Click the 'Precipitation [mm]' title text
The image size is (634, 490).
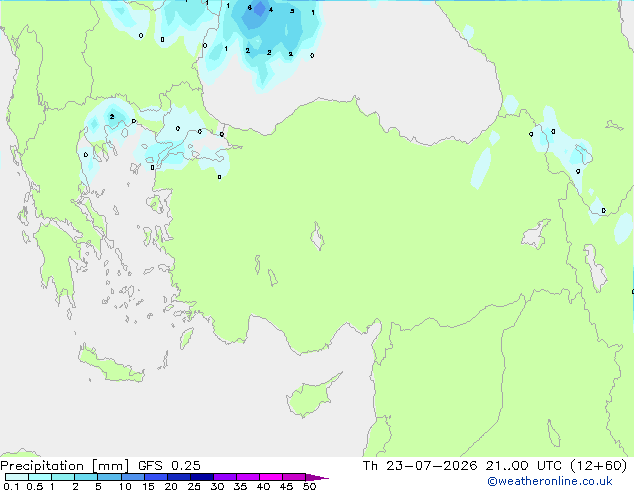pyautogui.click(x=65, y=466)
